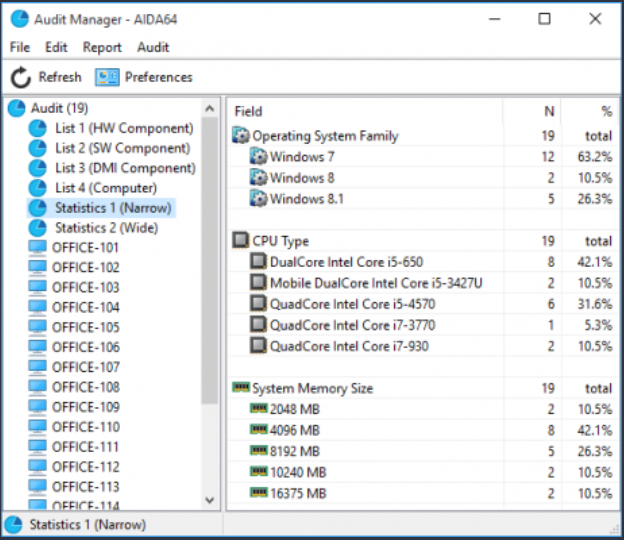Click the pie icon beside Statistics 2 (Wide)
Image resolution: width=624 pixels, height=540 pixels.
tap(37, 228)
